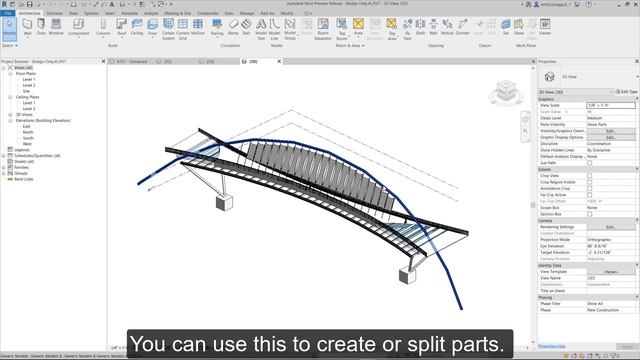Choose the Vertical opening tool
The height and width of the screenshot is (360, 640).
point(447,27)
